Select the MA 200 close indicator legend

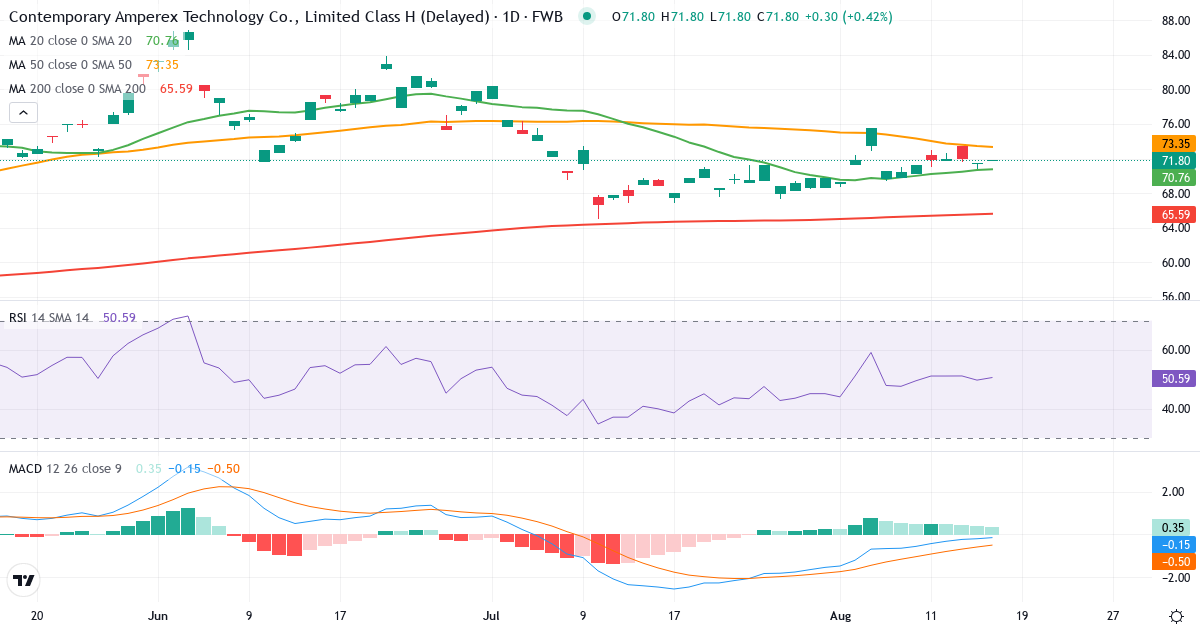coord(77,89)
